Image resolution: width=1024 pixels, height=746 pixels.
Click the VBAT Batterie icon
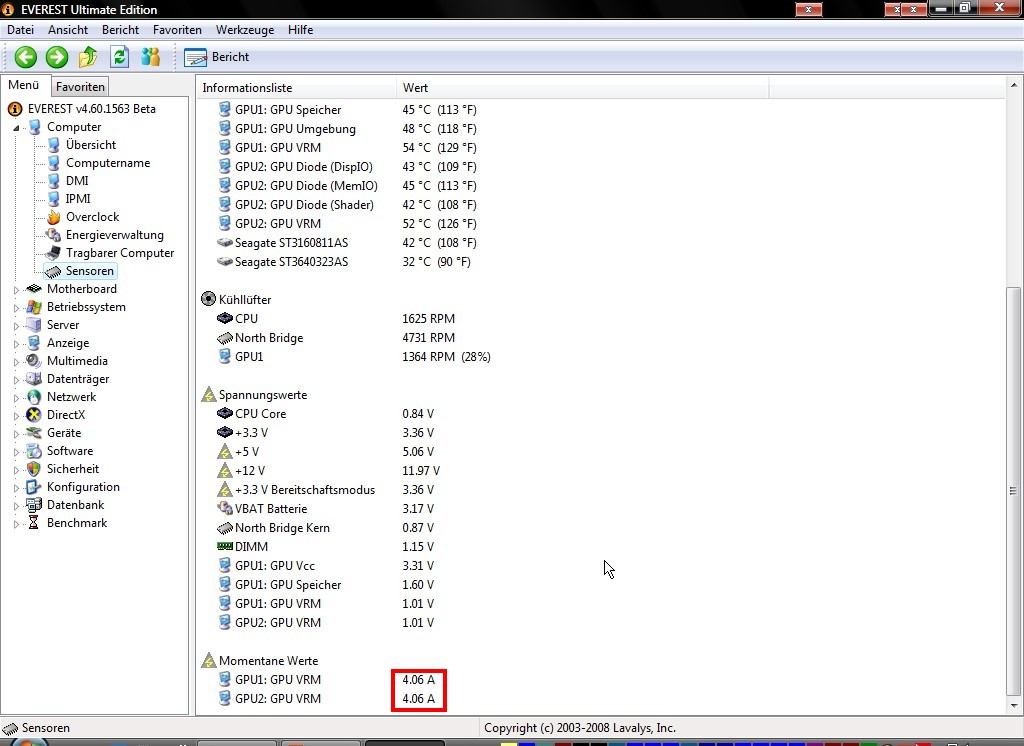pyautogui.click(x=225, y=508)
